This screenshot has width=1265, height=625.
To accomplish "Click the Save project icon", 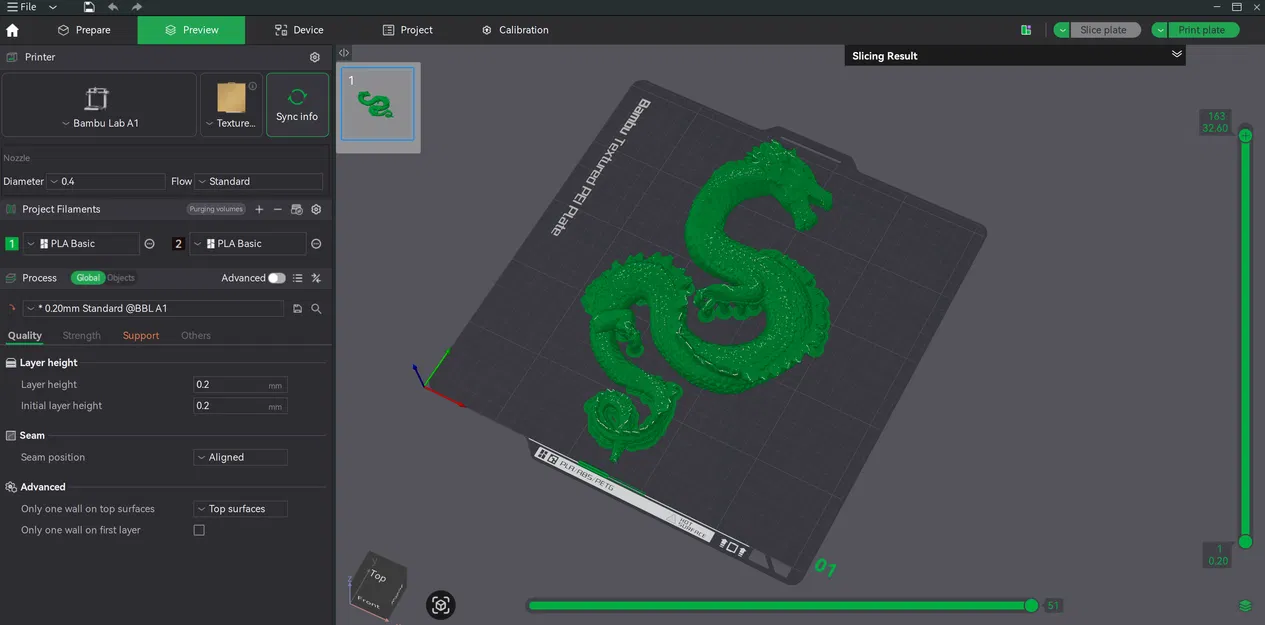I will click(x=89, y=7).
